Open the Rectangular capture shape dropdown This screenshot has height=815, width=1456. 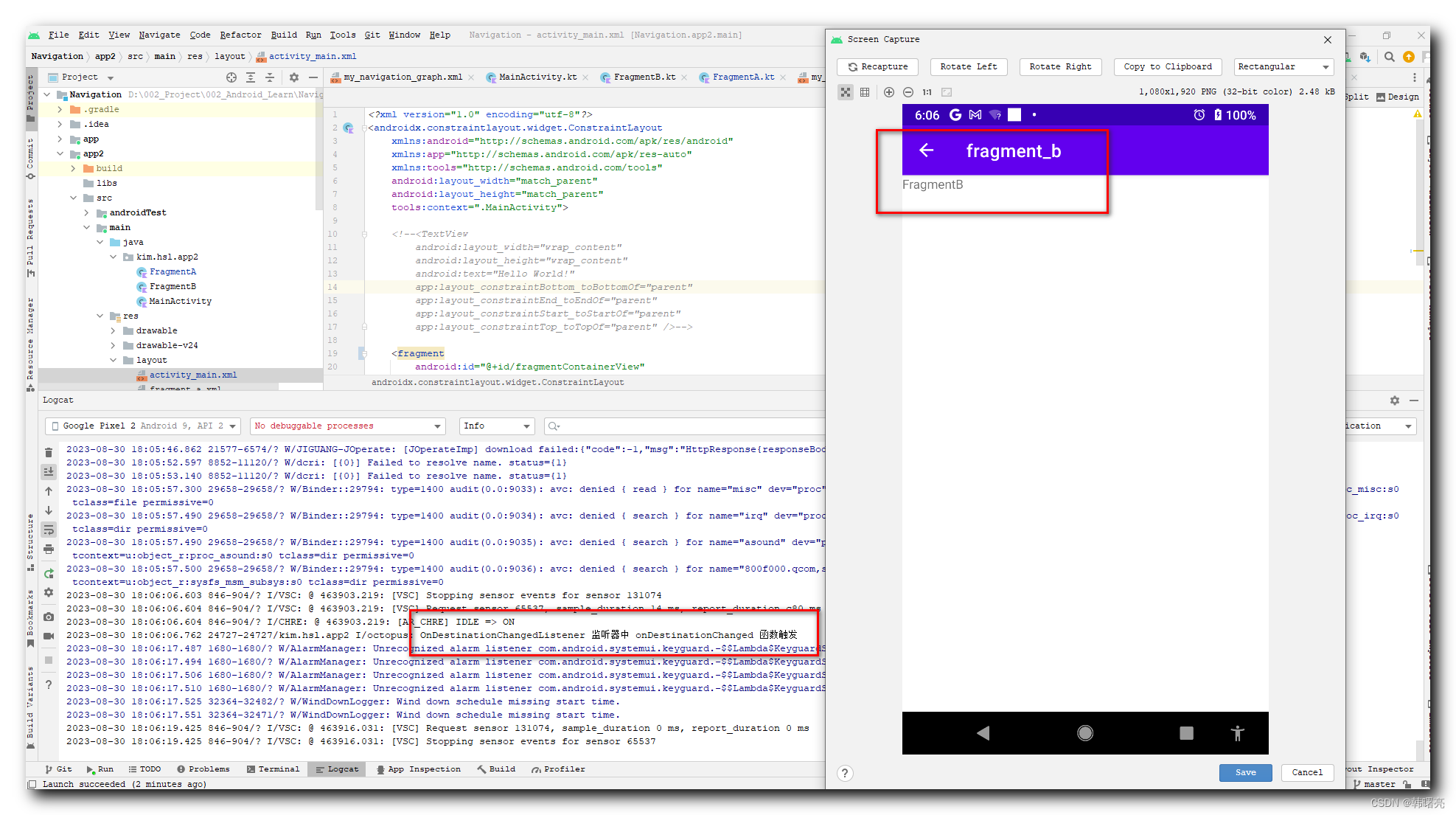[x=1283, y=66]
